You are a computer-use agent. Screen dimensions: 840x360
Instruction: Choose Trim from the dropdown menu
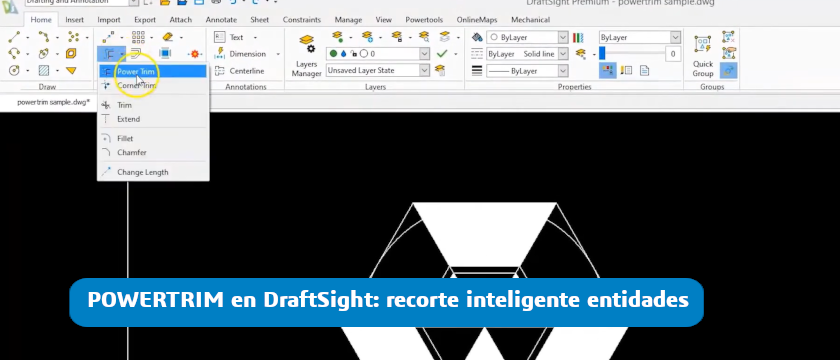pyautogui.click(x=153, y=105)
